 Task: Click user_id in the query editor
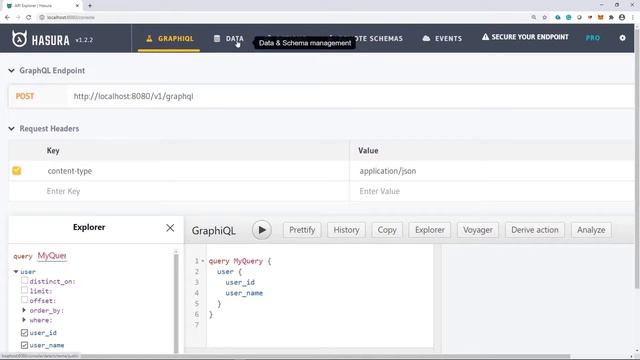(240, 282)
